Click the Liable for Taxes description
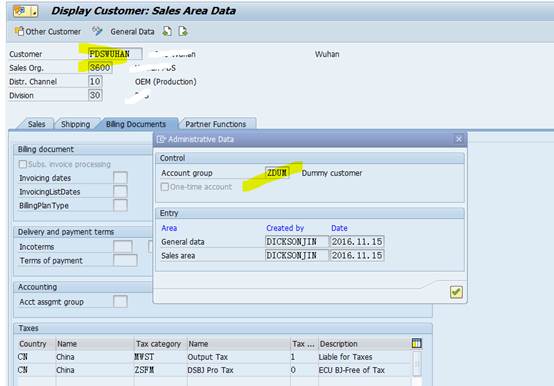Image resolution: width=554 pixels, height=386 pixels. pyautogui.click(x=365, y=357)
